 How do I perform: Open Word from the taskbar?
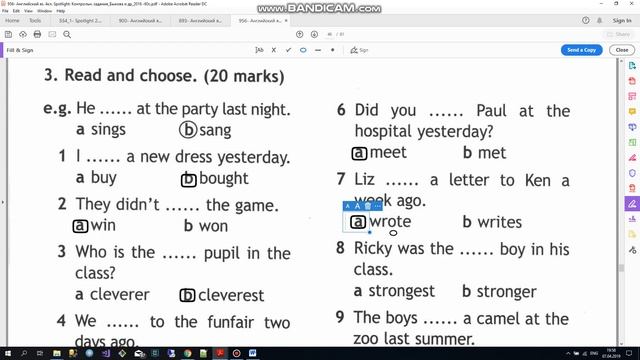tap(253, 353)
